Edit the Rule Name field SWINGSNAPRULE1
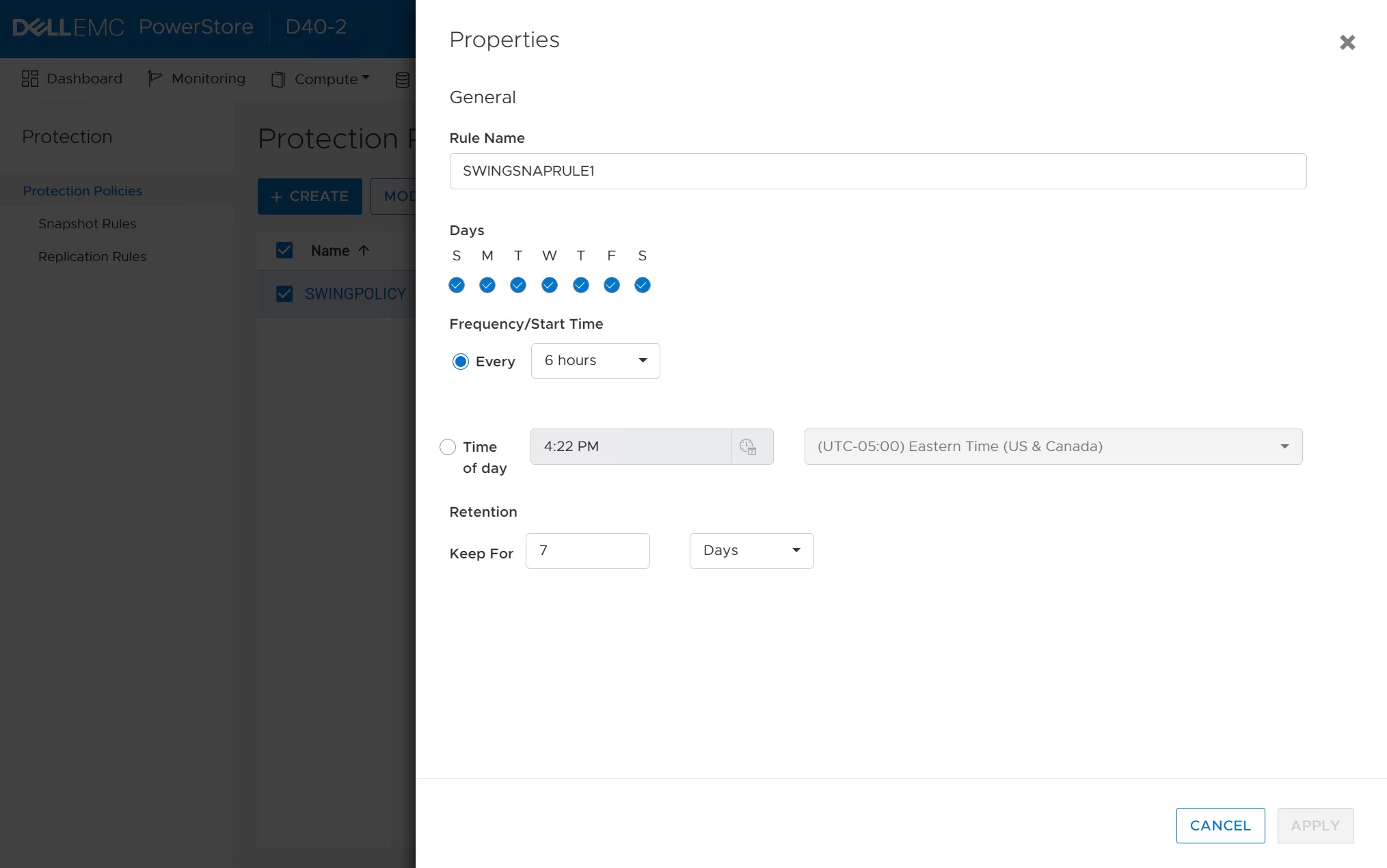This screenshot has height=868, width=1387. coord(877,171)
